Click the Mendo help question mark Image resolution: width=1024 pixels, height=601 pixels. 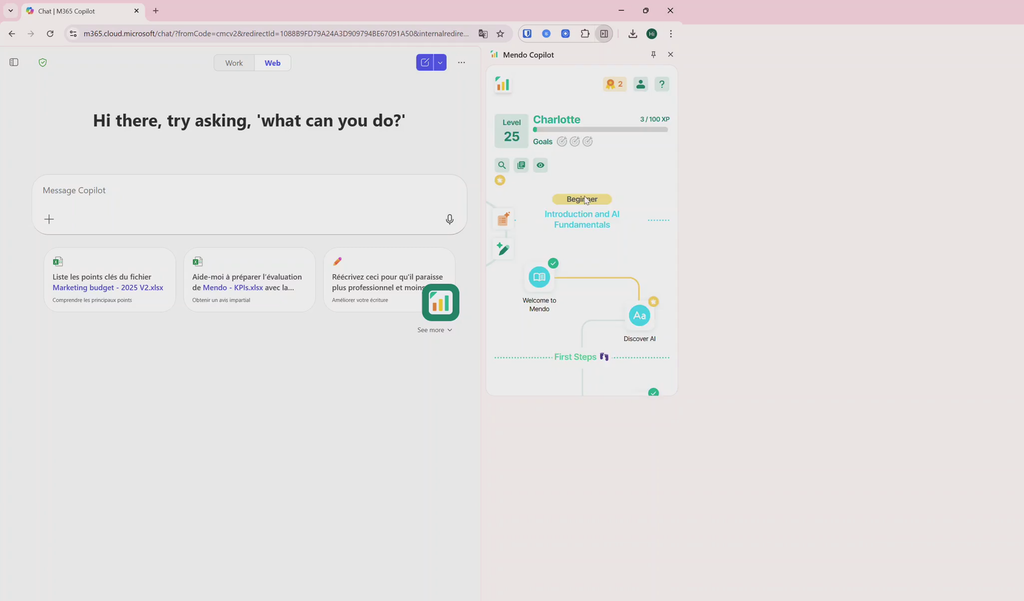click(x=661, y=84)
